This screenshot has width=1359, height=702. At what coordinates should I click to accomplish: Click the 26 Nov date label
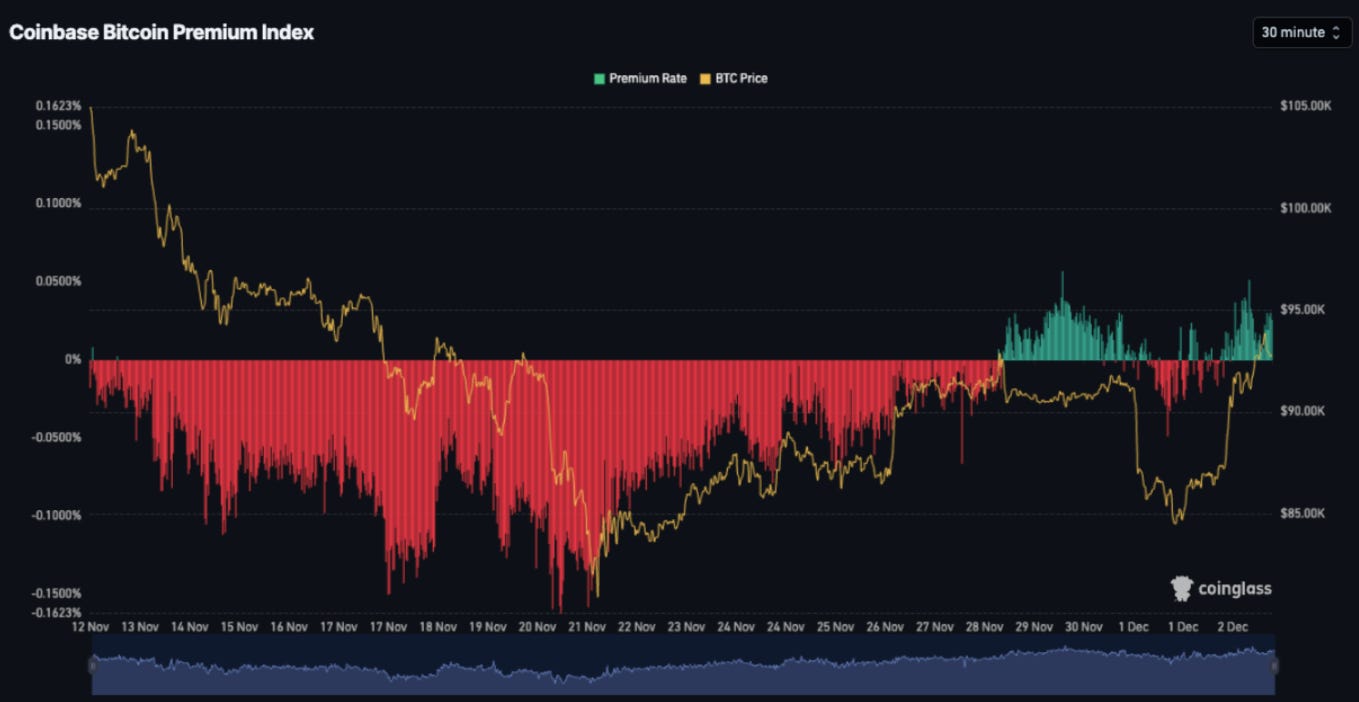coord(886,627)
